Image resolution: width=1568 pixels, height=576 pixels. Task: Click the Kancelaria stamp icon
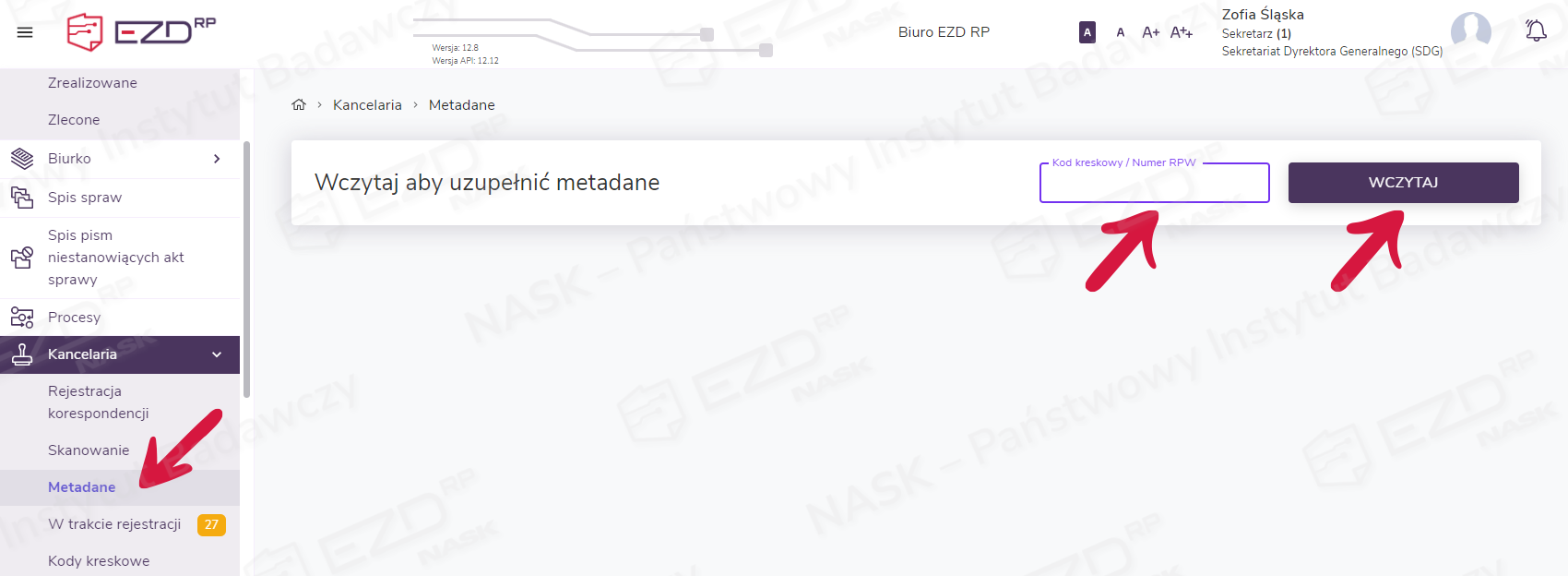22,354
